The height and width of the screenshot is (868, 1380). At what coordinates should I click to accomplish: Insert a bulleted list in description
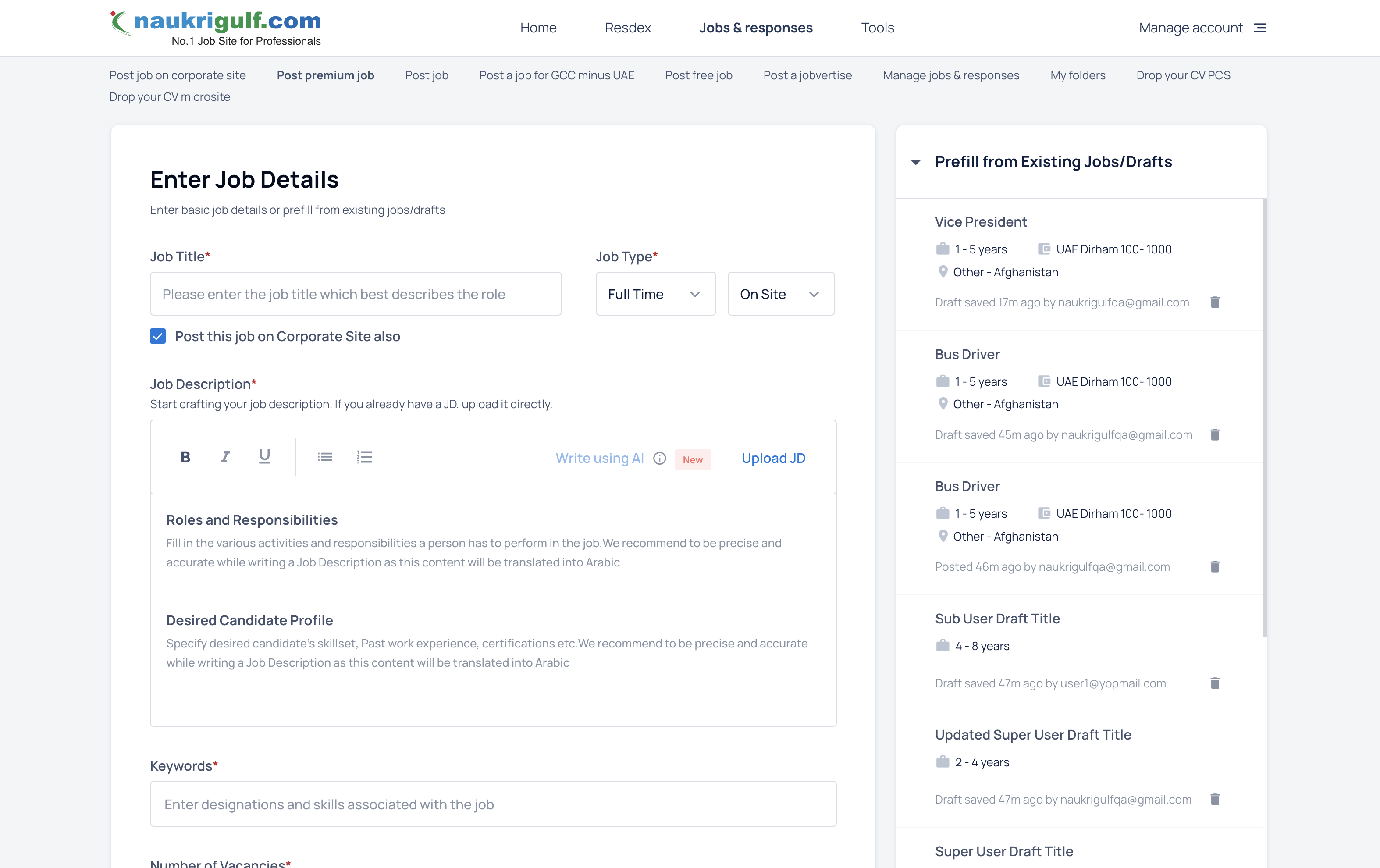[x=325, y=457]
